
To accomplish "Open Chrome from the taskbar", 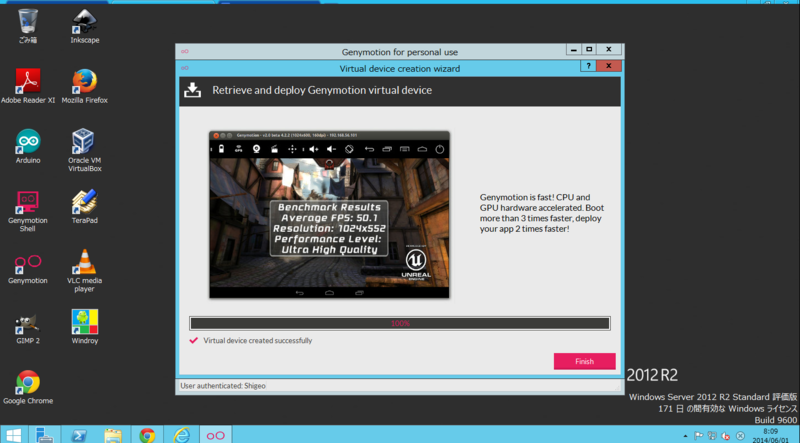I will (x=147, y=435).
